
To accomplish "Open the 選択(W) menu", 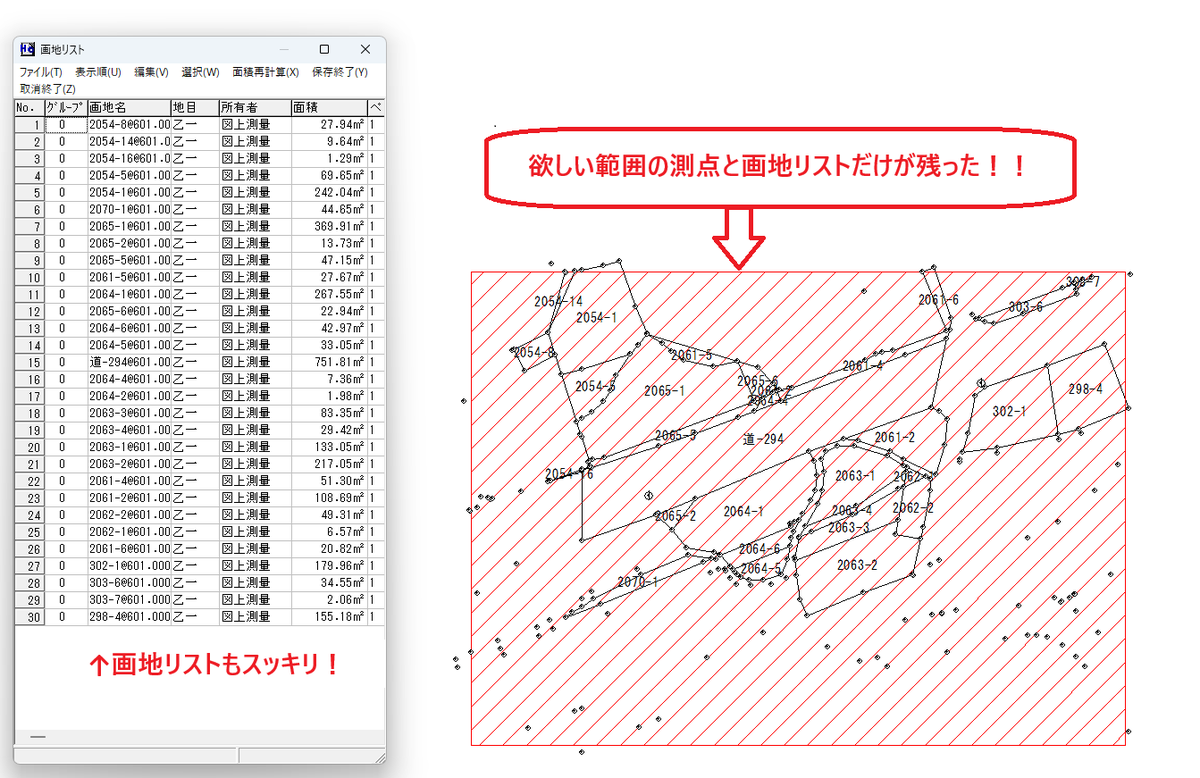I will click(x=200, y=72).
